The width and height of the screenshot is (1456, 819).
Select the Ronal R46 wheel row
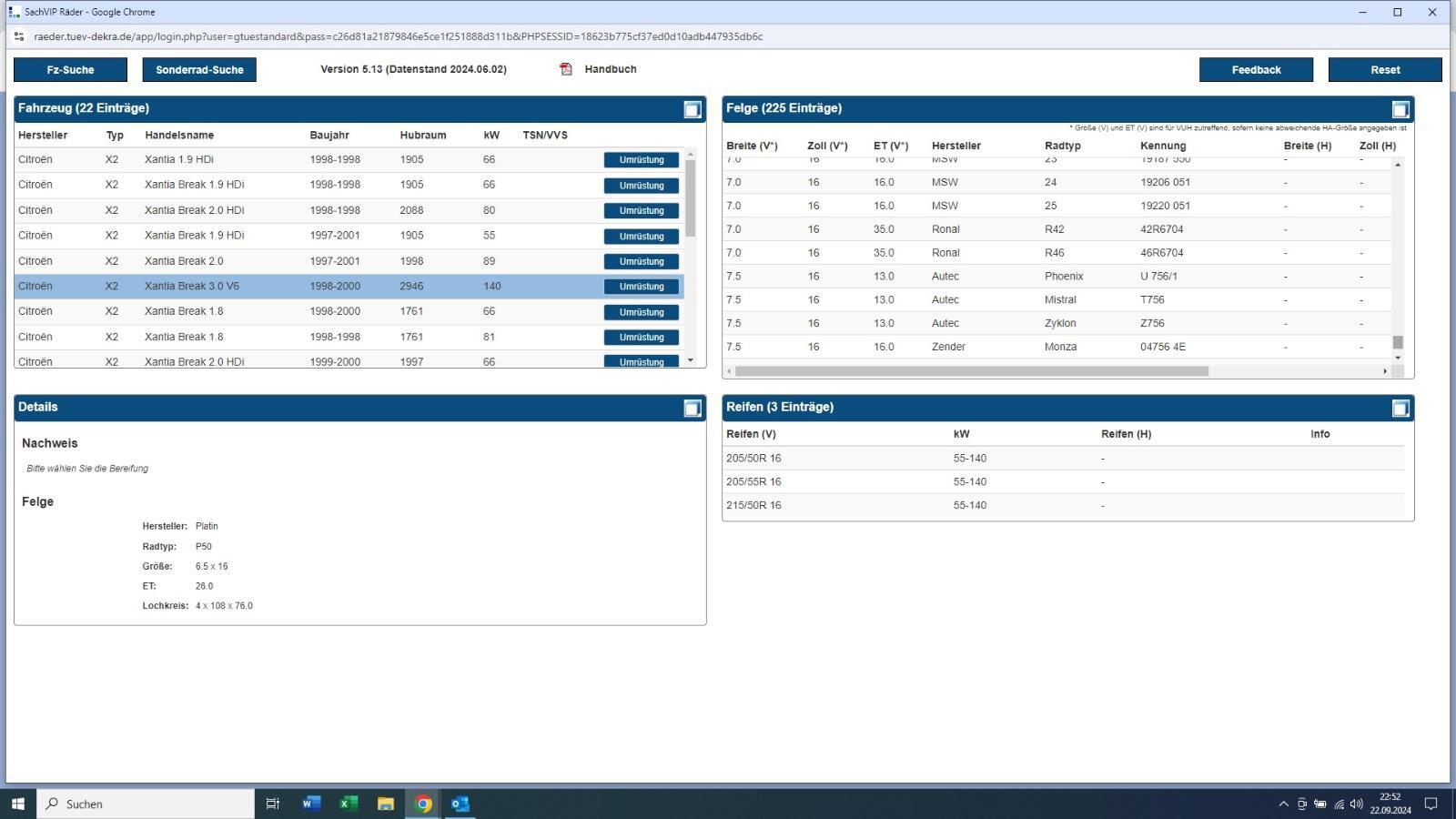pyautogui.click(x=1057, y=253)
